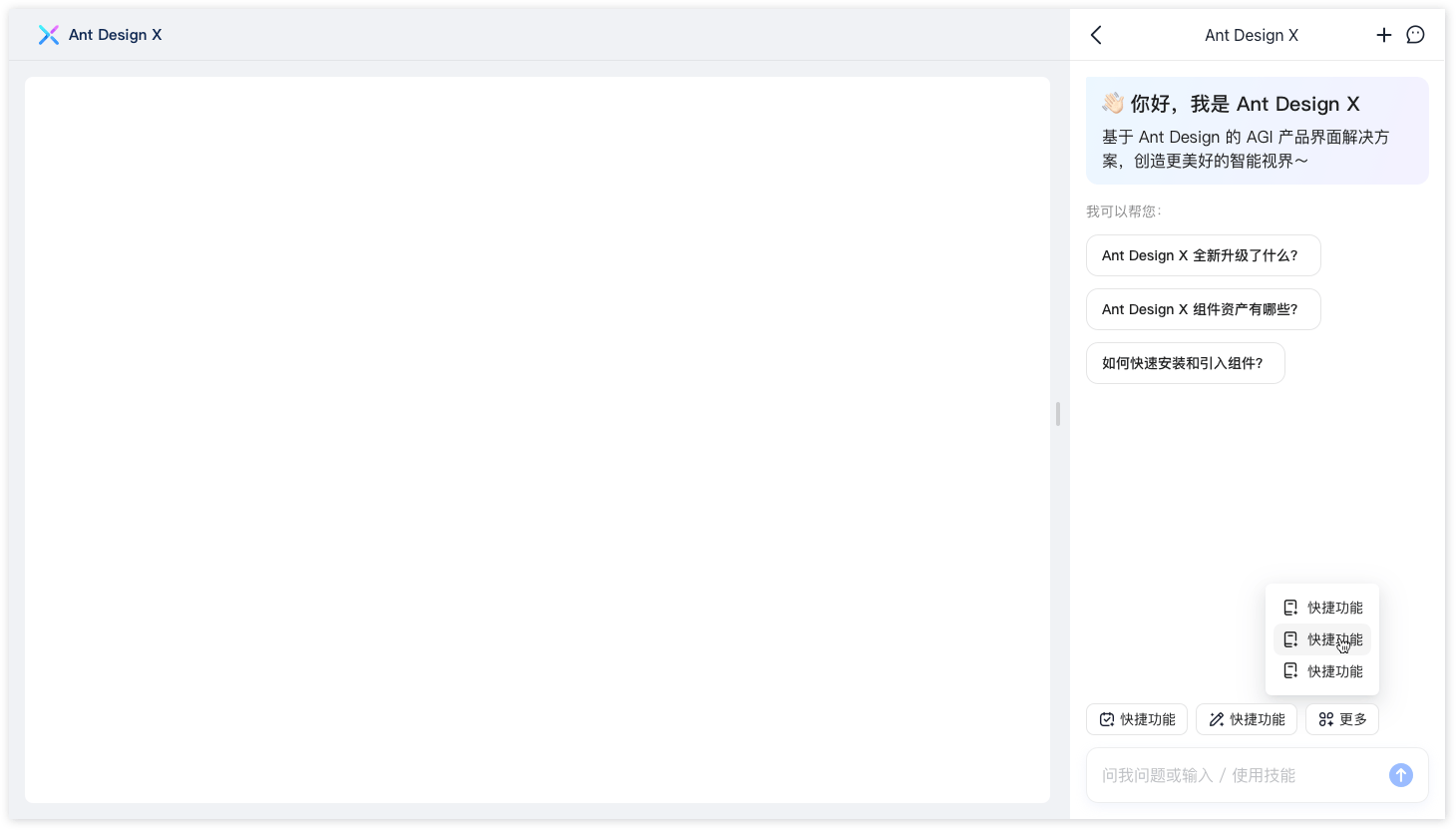Click the 快捷功能 button with calendar-check icon
Screen dimensions: 1456x830
pos(1137,719)
